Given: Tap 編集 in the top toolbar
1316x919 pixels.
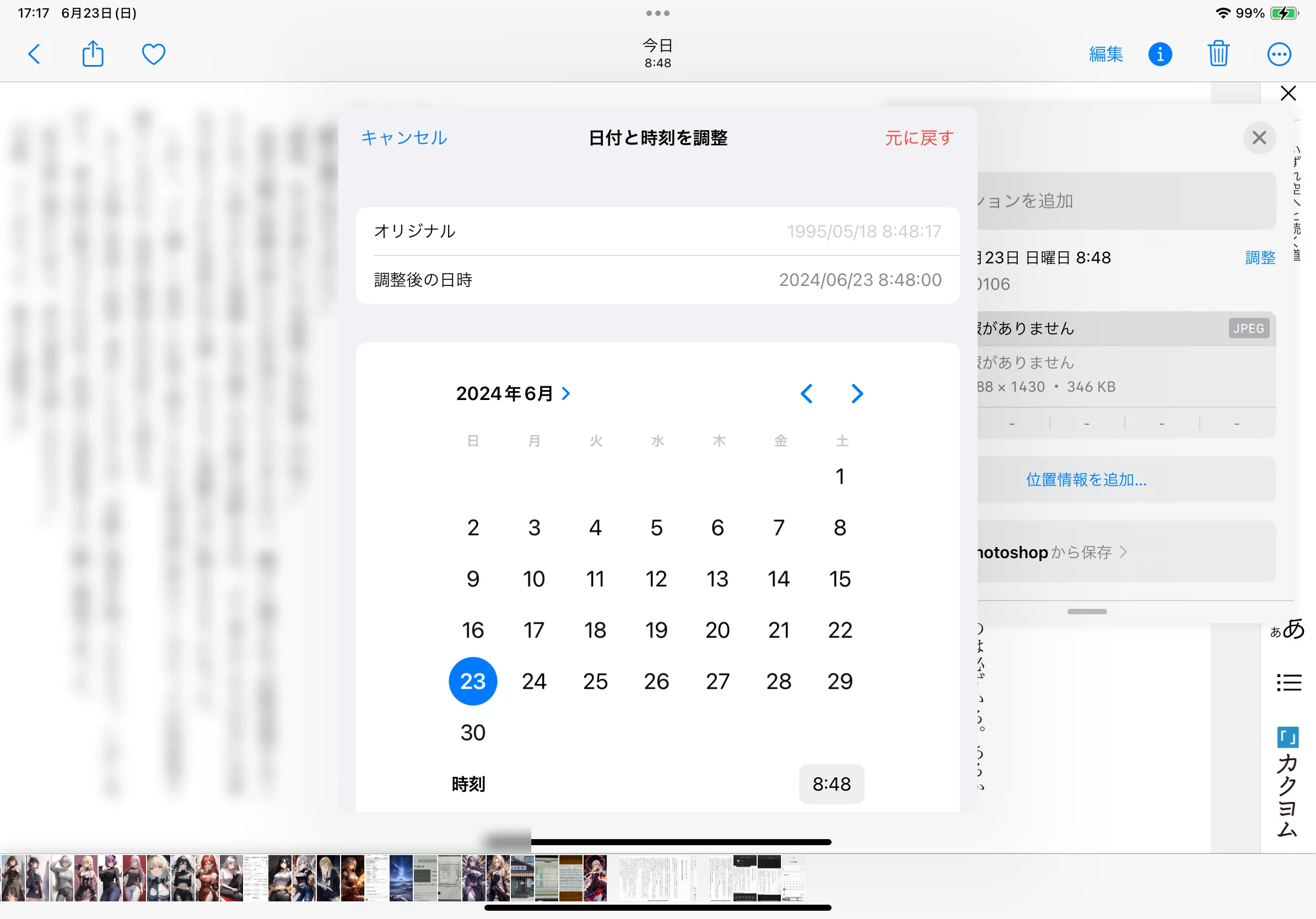Looking at the screenshot, I should [1105, 55].
